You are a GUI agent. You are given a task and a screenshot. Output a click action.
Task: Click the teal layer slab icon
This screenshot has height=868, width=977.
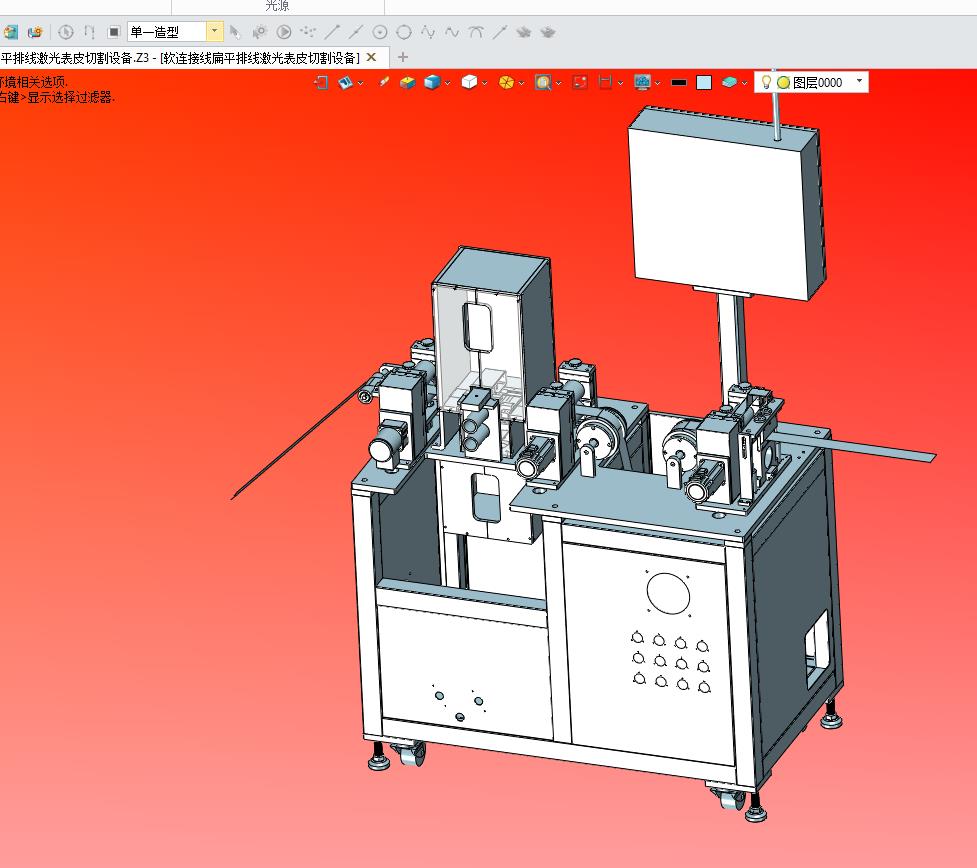pos(728,82)
